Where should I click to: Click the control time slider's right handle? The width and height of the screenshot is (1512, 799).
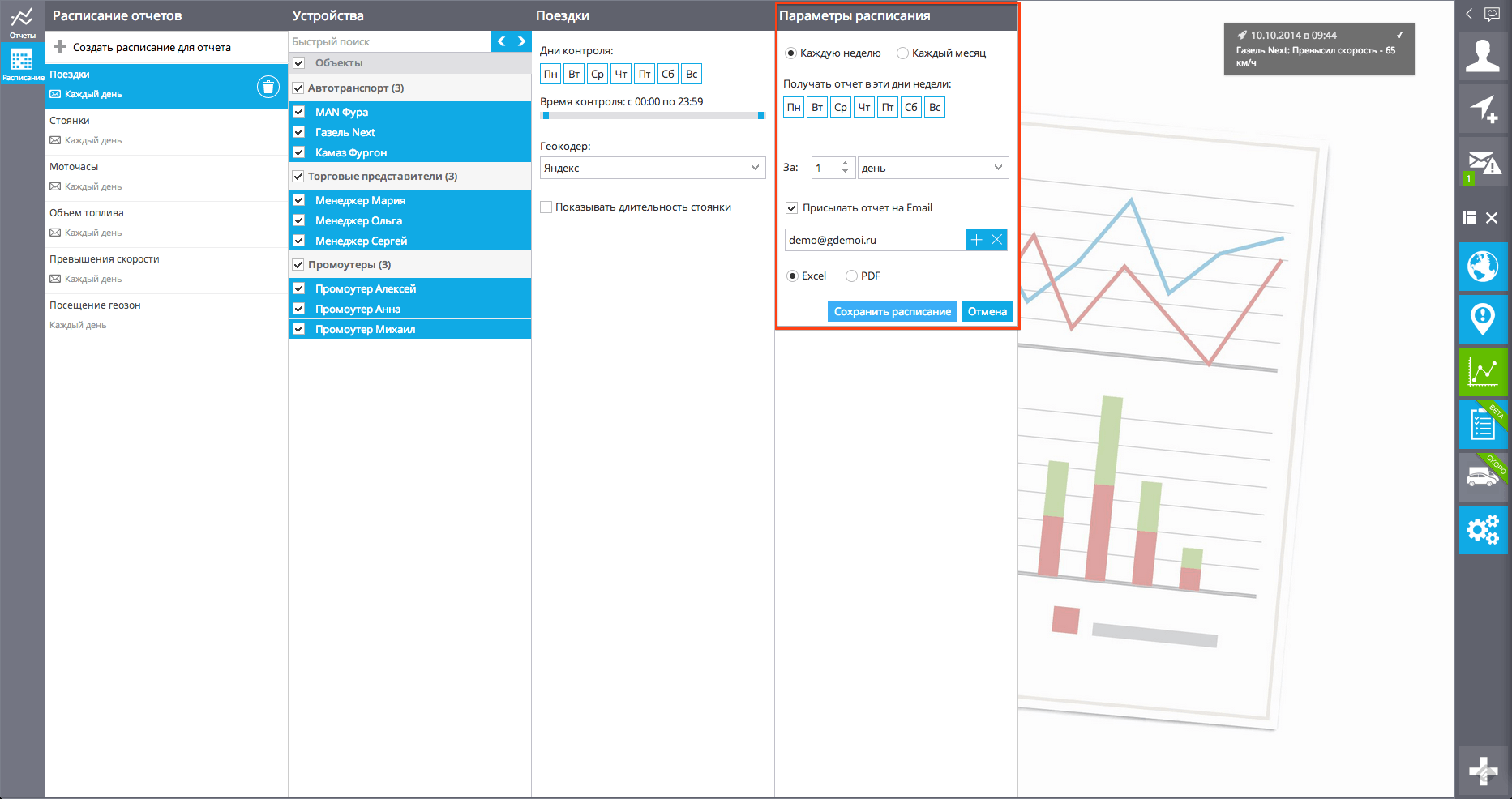click(760, 116)
